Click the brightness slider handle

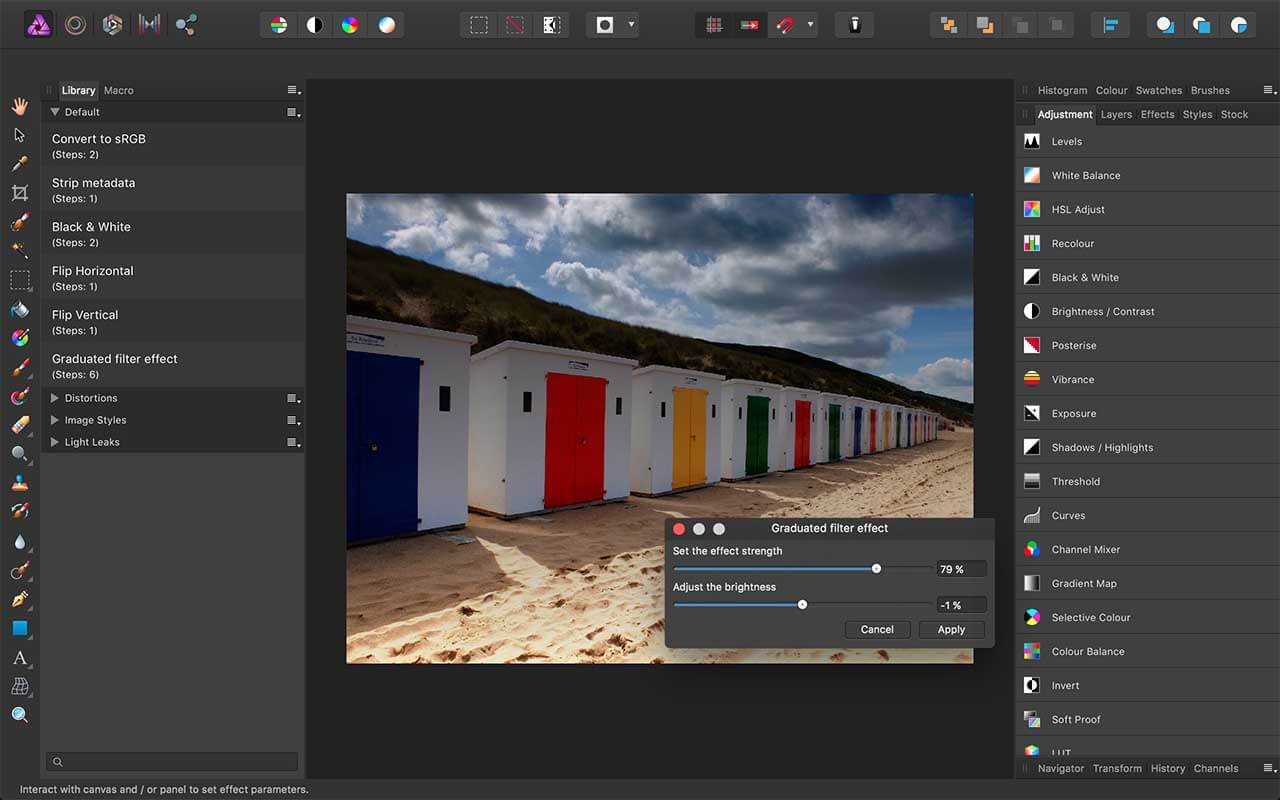click(802, 604)
